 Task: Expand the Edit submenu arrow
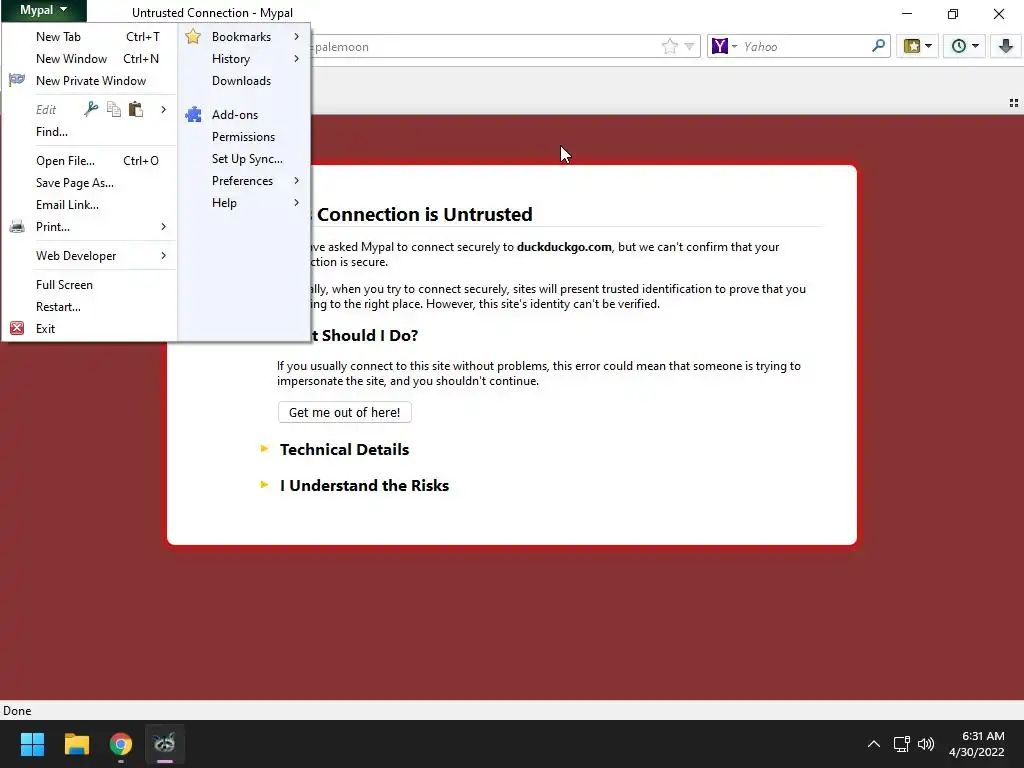click(x=163, y=109)
